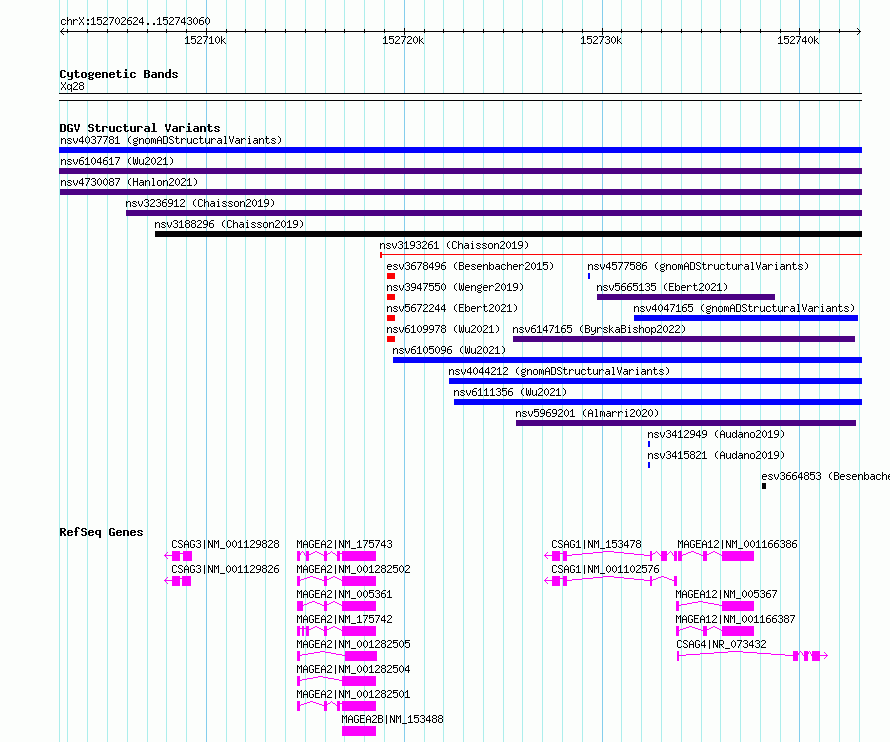Open nsv6109978 (Wu2021) variant label
The height and width of the screenshot is (742, 890).
(443, 329)
